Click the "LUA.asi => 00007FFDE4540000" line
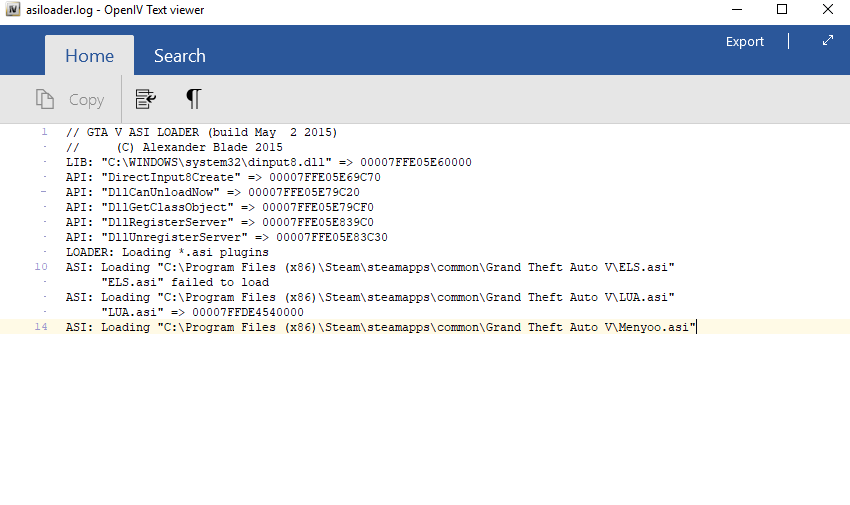This screenshot has width=850, height=505. tap(203, 313)
